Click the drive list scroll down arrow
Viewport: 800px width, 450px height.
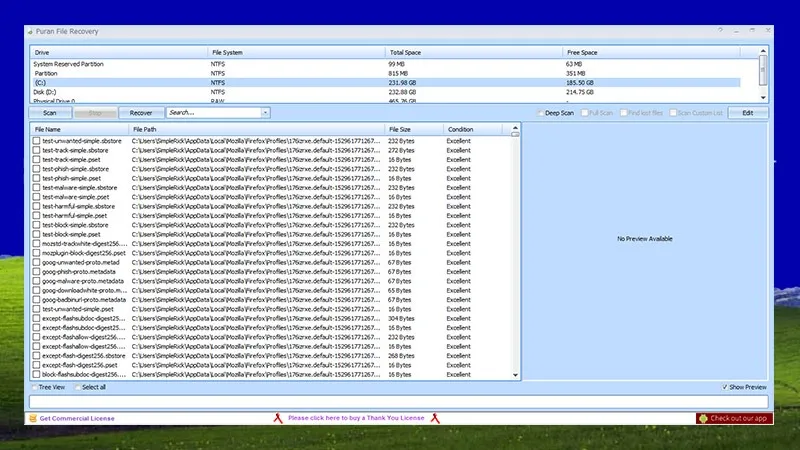[x=763, y=97]
